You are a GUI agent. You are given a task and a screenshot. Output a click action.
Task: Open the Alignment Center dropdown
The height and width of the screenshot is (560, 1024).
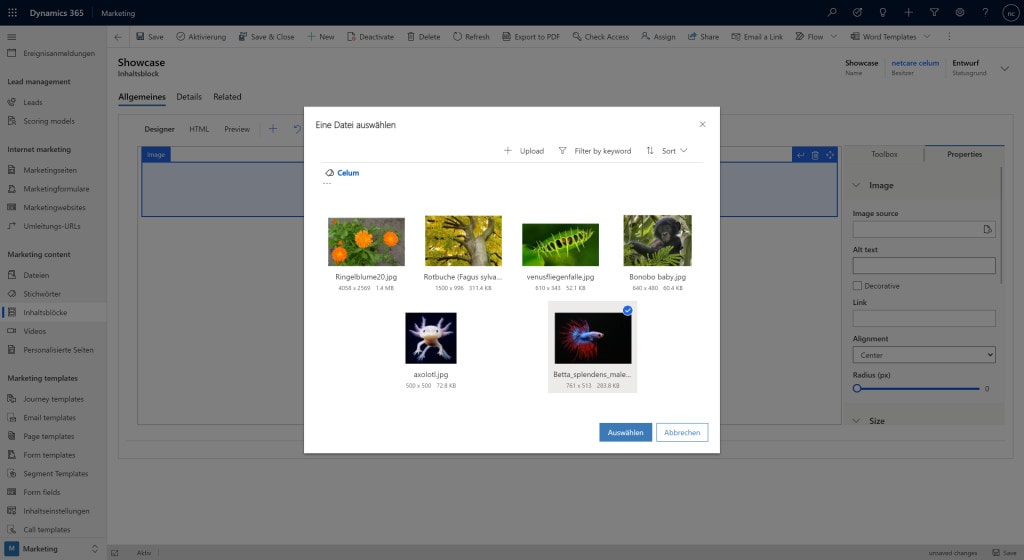click(x=923, y=355)
